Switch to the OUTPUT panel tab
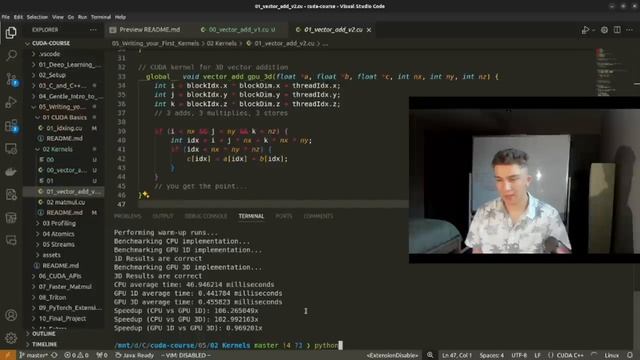This screenshot has height=360, width=640. [163, 216]
